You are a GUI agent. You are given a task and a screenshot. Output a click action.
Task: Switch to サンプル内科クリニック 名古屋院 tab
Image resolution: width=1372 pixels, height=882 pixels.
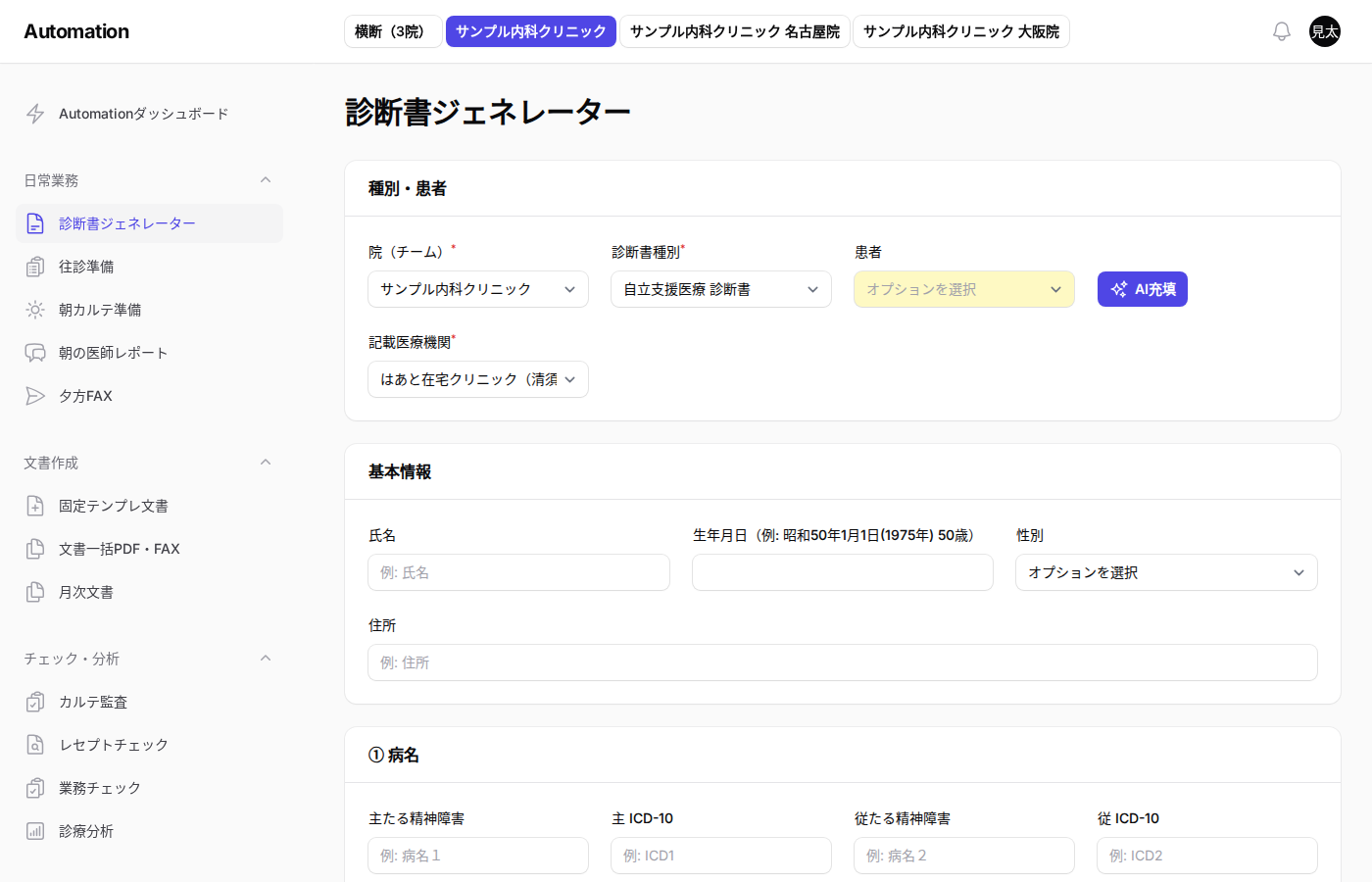coord(735,31)
